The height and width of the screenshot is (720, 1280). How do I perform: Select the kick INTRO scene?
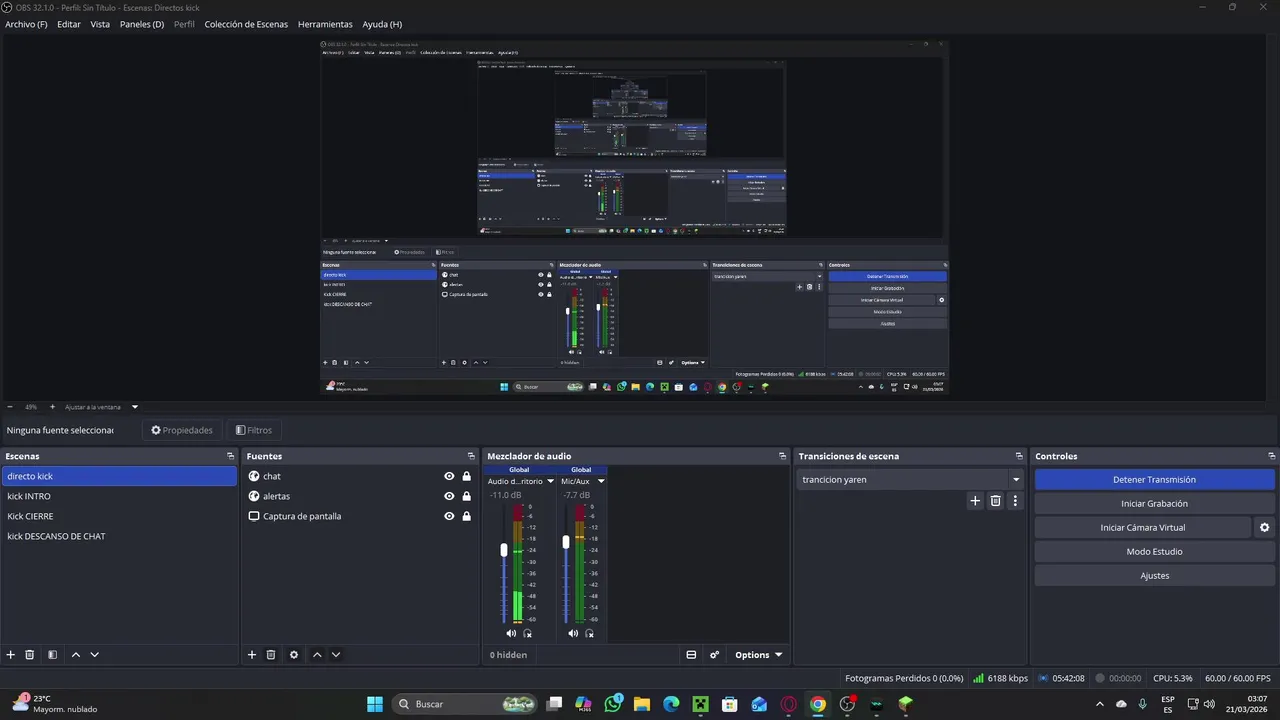tap(119, 496)
